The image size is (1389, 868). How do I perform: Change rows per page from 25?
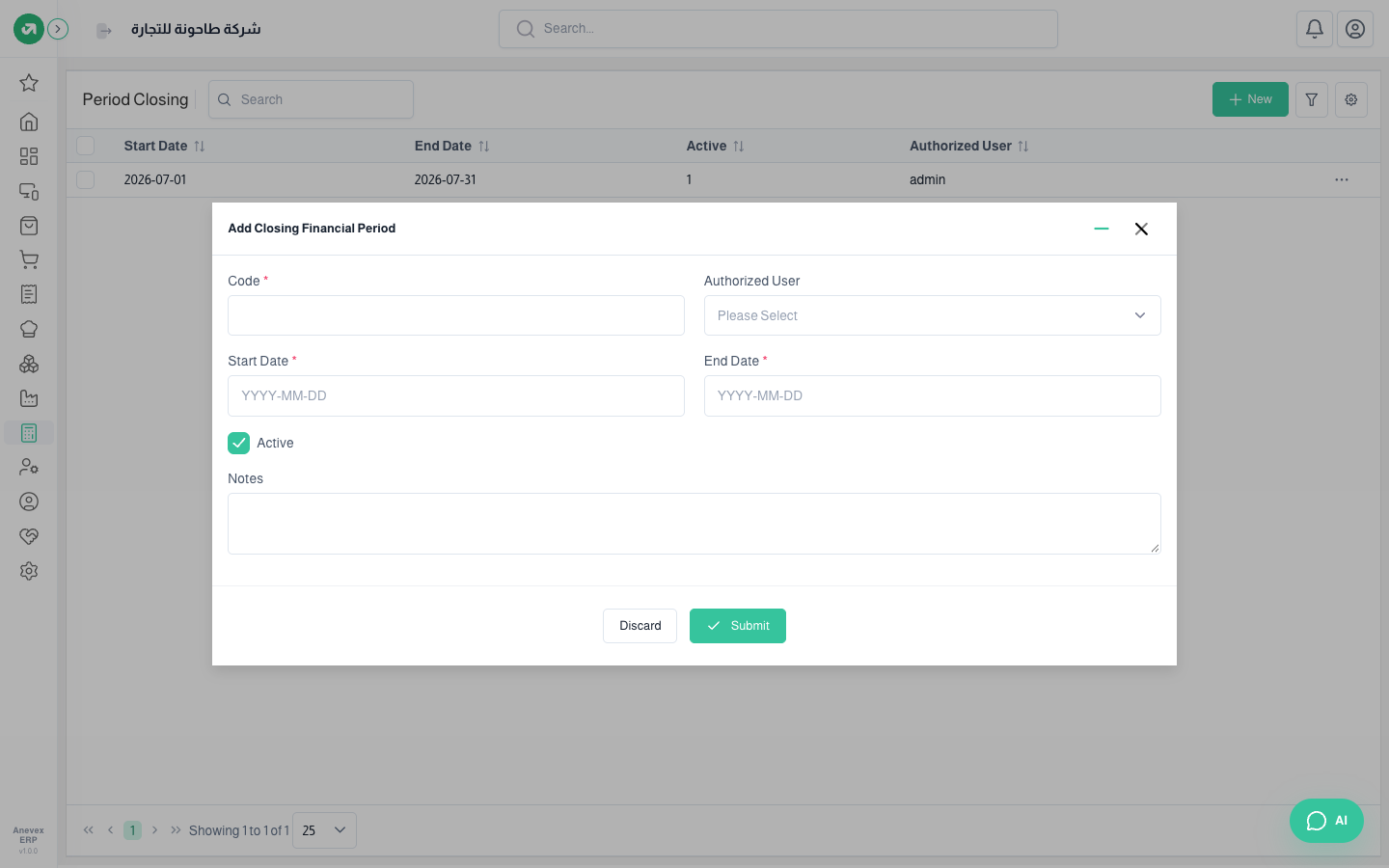[x=324, y=830]
